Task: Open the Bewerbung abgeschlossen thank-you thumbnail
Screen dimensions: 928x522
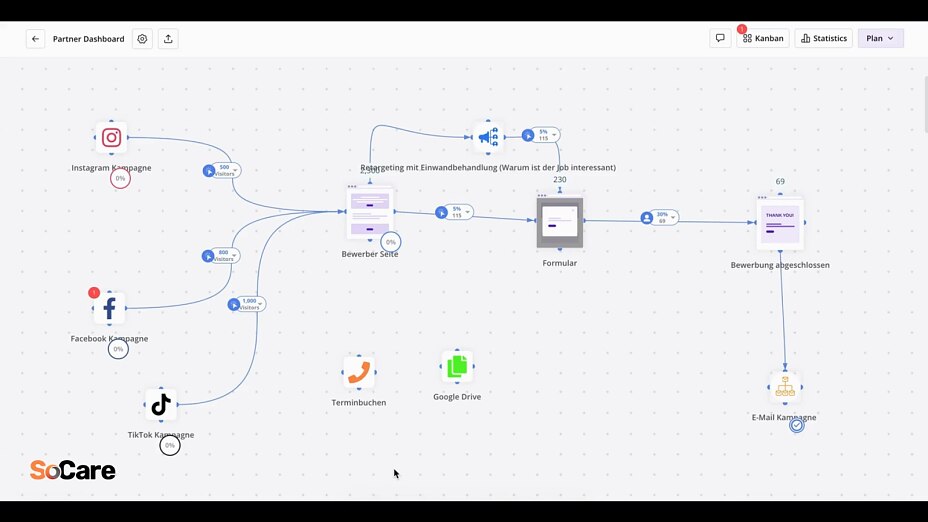Action: [780, 222]
